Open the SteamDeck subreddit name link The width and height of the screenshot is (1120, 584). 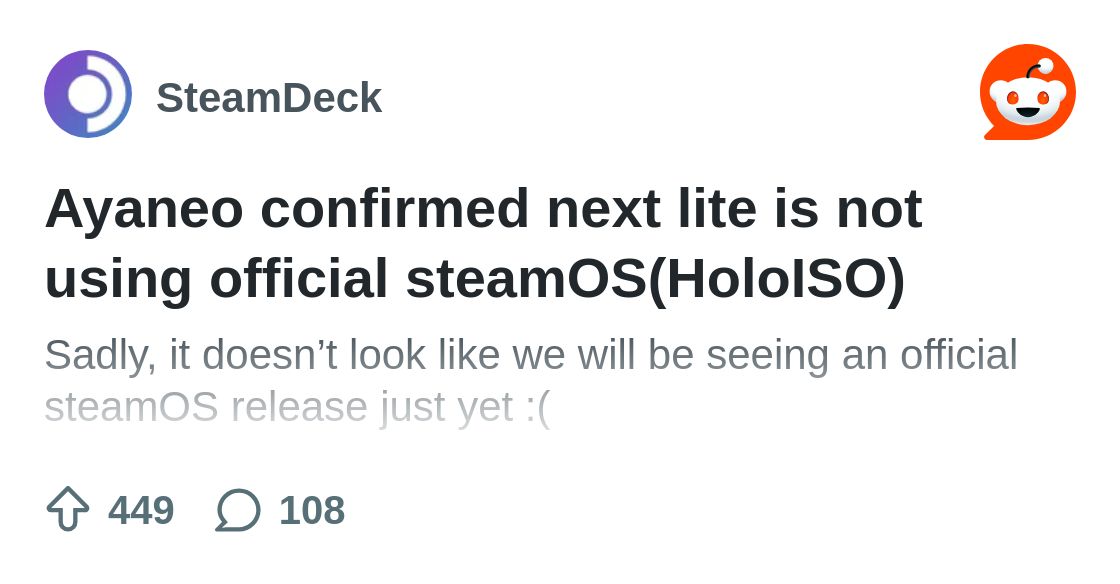click(x=269, y=98)
